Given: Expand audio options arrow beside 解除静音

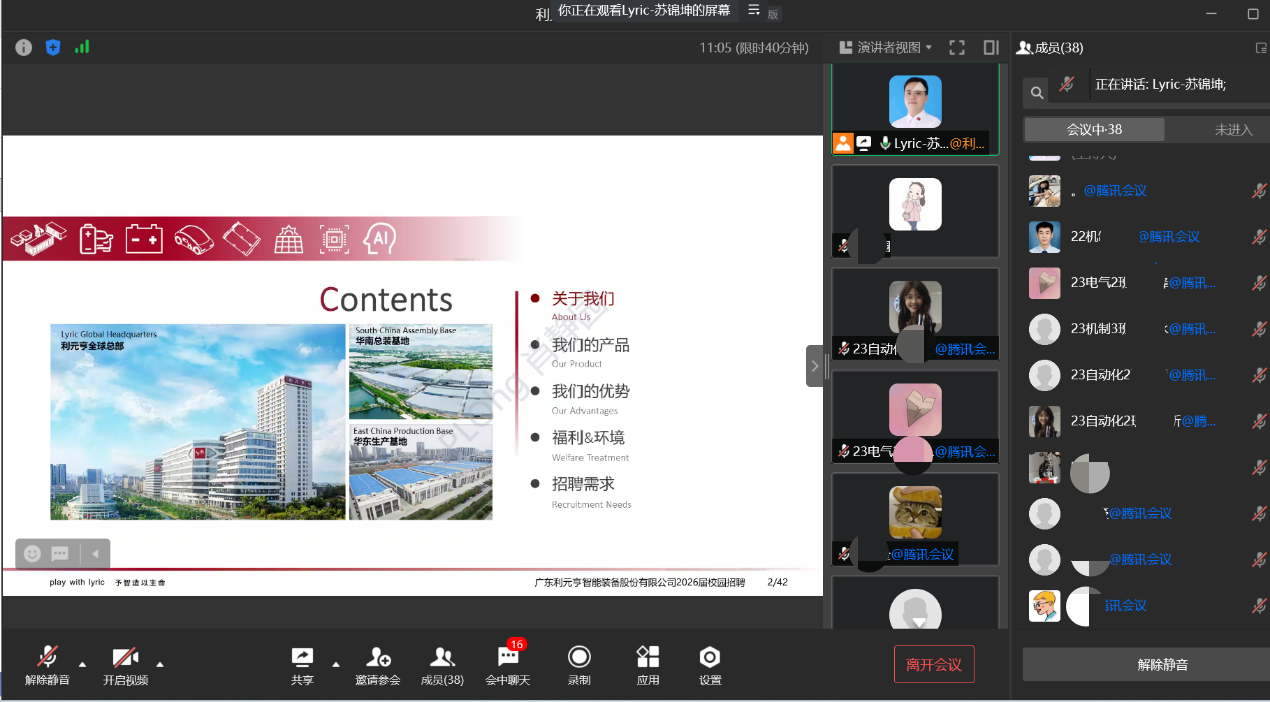Looking at the screenshot, I should [83, 663].
